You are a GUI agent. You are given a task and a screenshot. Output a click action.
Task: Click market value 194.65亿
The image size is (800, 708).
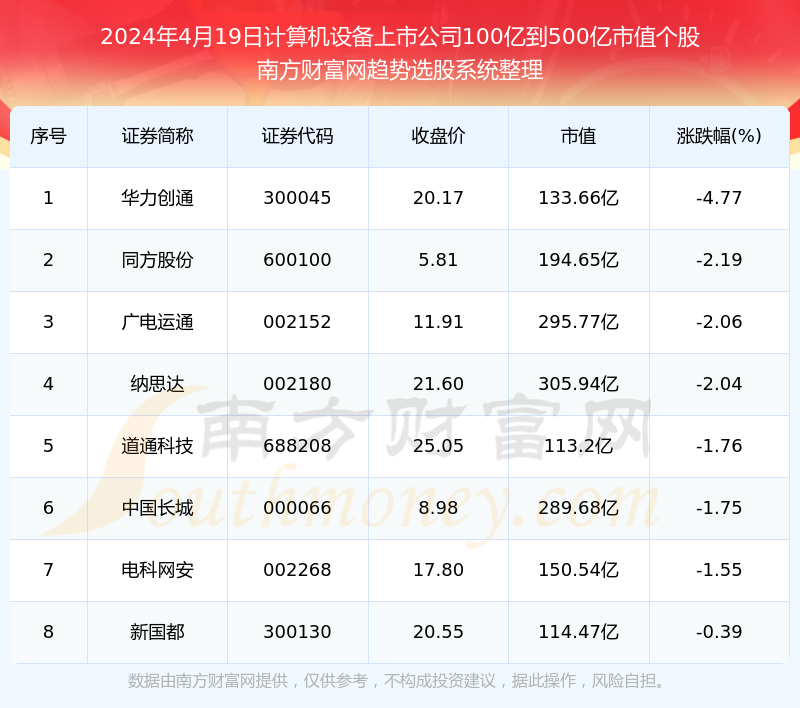click(x=579, y=260)
